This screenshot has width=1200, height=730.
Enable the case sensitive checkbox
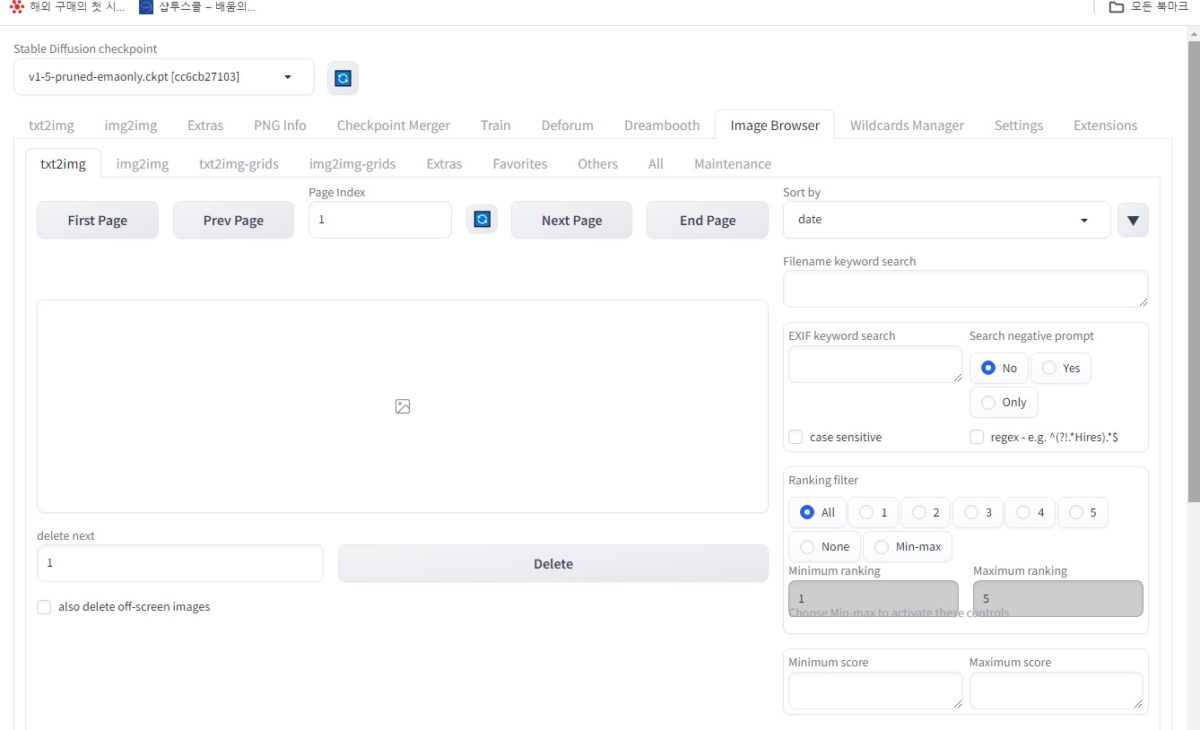(x=796, y=437)
